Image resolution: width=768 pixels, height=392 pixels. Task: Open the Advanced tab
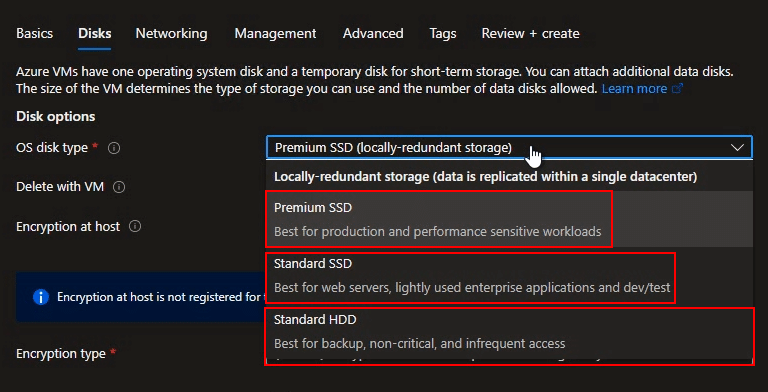[373, 33]
